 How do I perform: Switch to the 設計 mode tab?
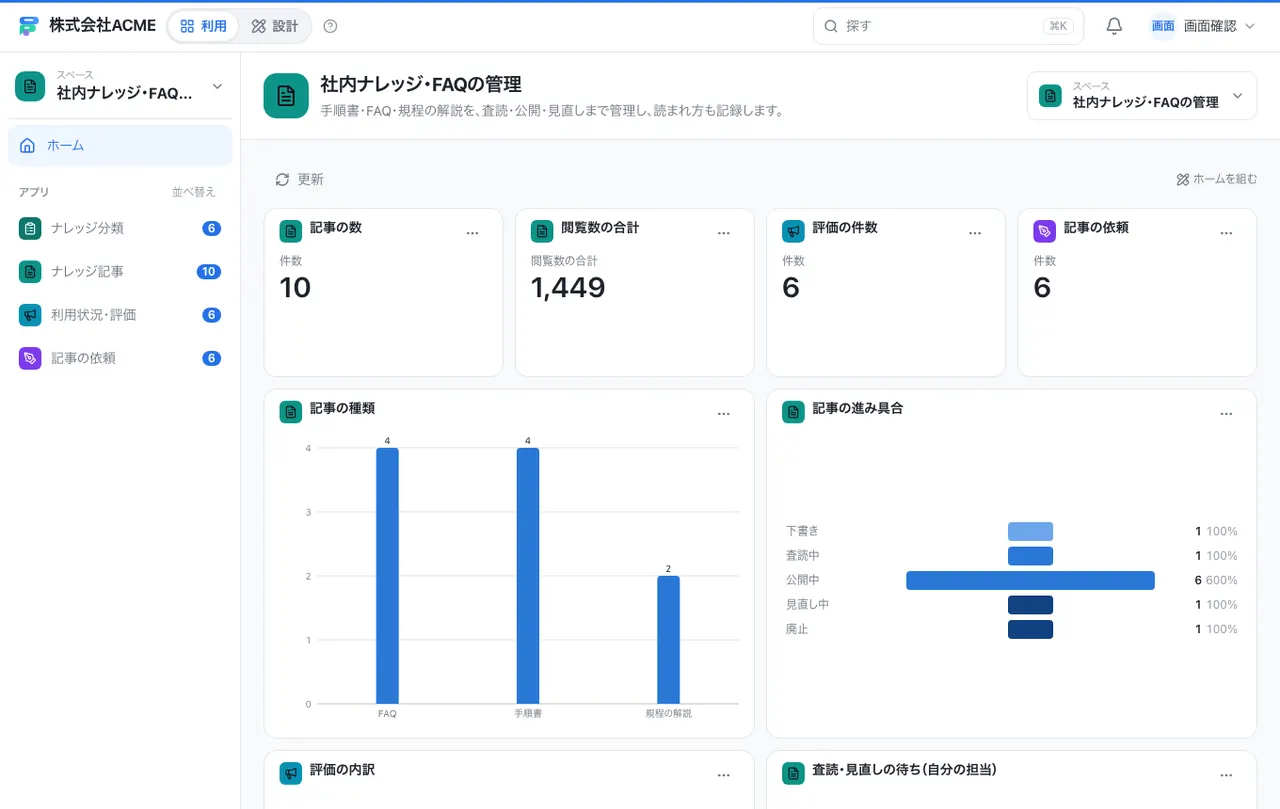pyautogui.click(x=275, y=26)
